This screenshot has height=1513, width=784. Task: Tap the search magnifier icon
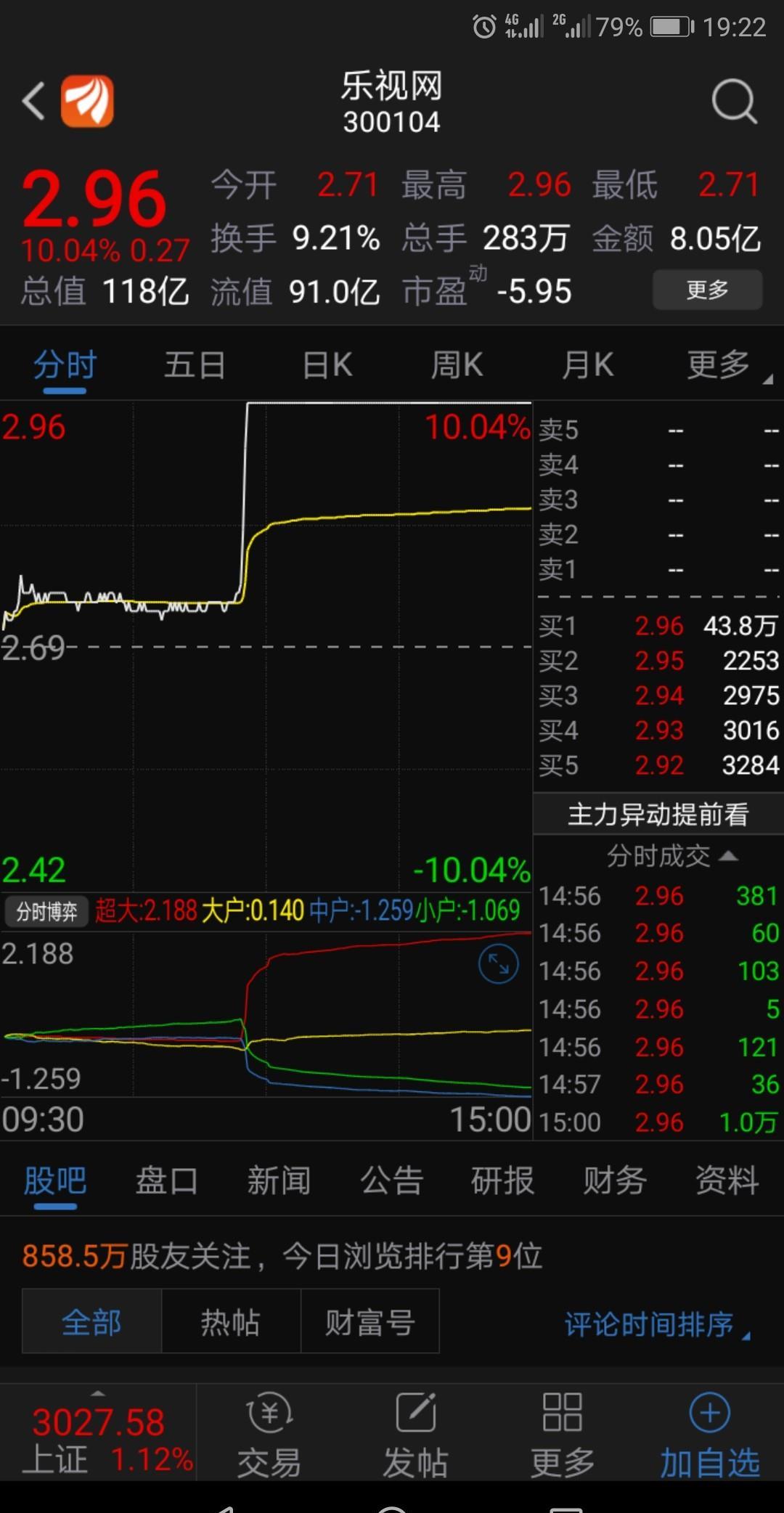pos(734,102)
